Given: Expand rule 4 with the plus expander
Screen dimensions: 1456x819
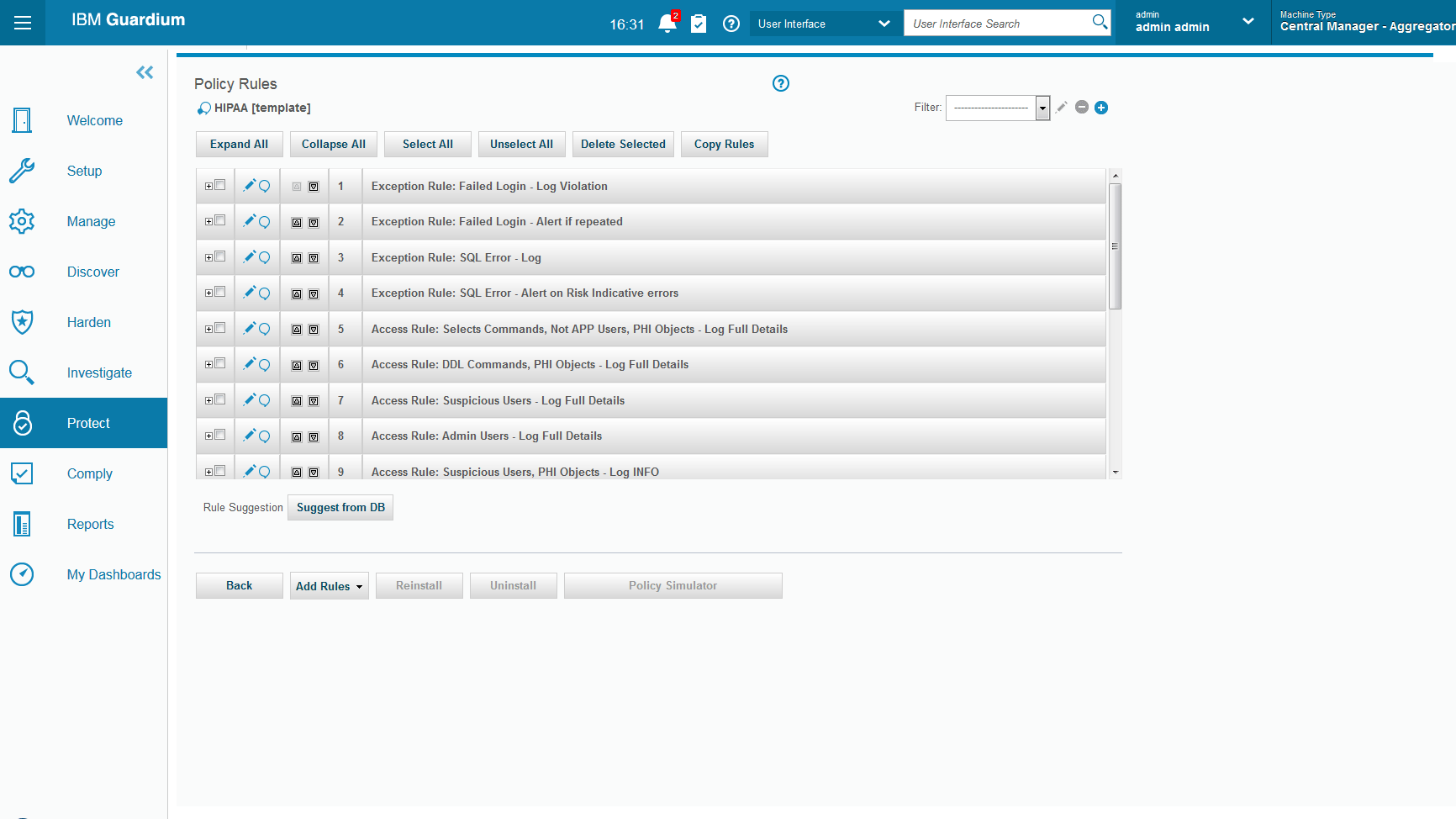Looking at the screenshot, I should click(x=208, y=292).
